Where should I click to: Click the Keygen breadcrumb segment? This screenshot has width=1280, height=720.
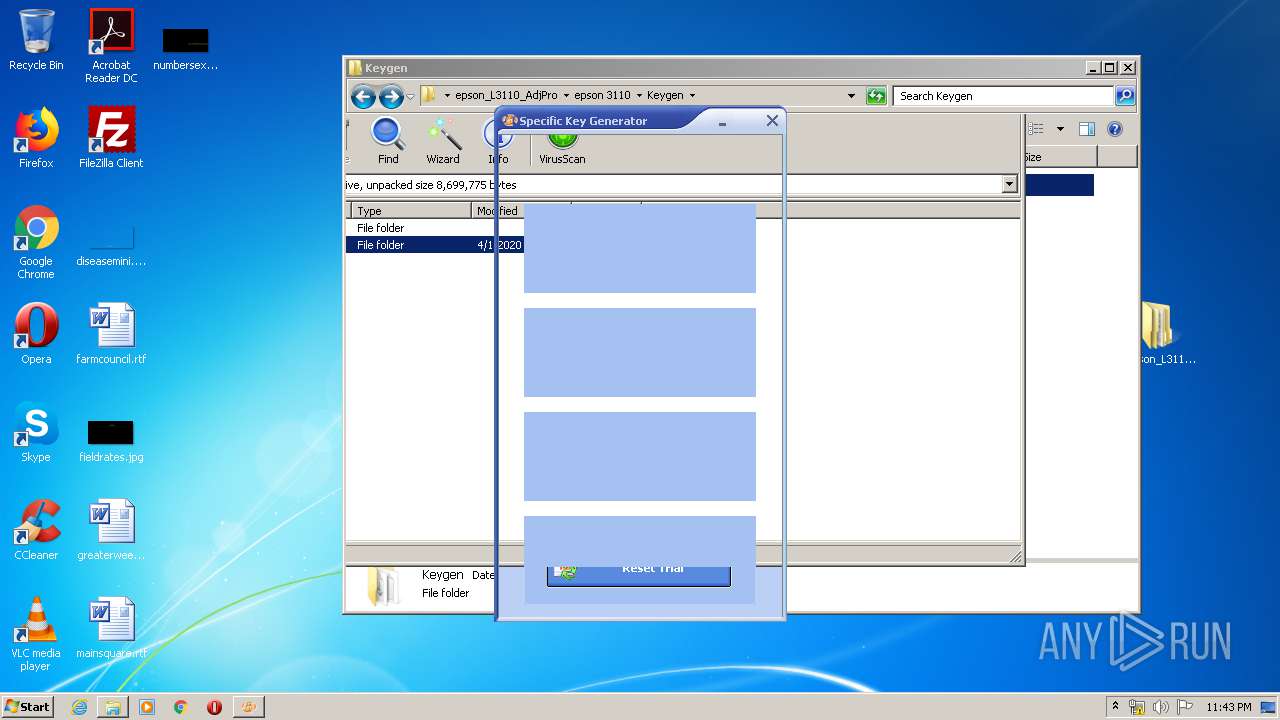tap(665, 96)
